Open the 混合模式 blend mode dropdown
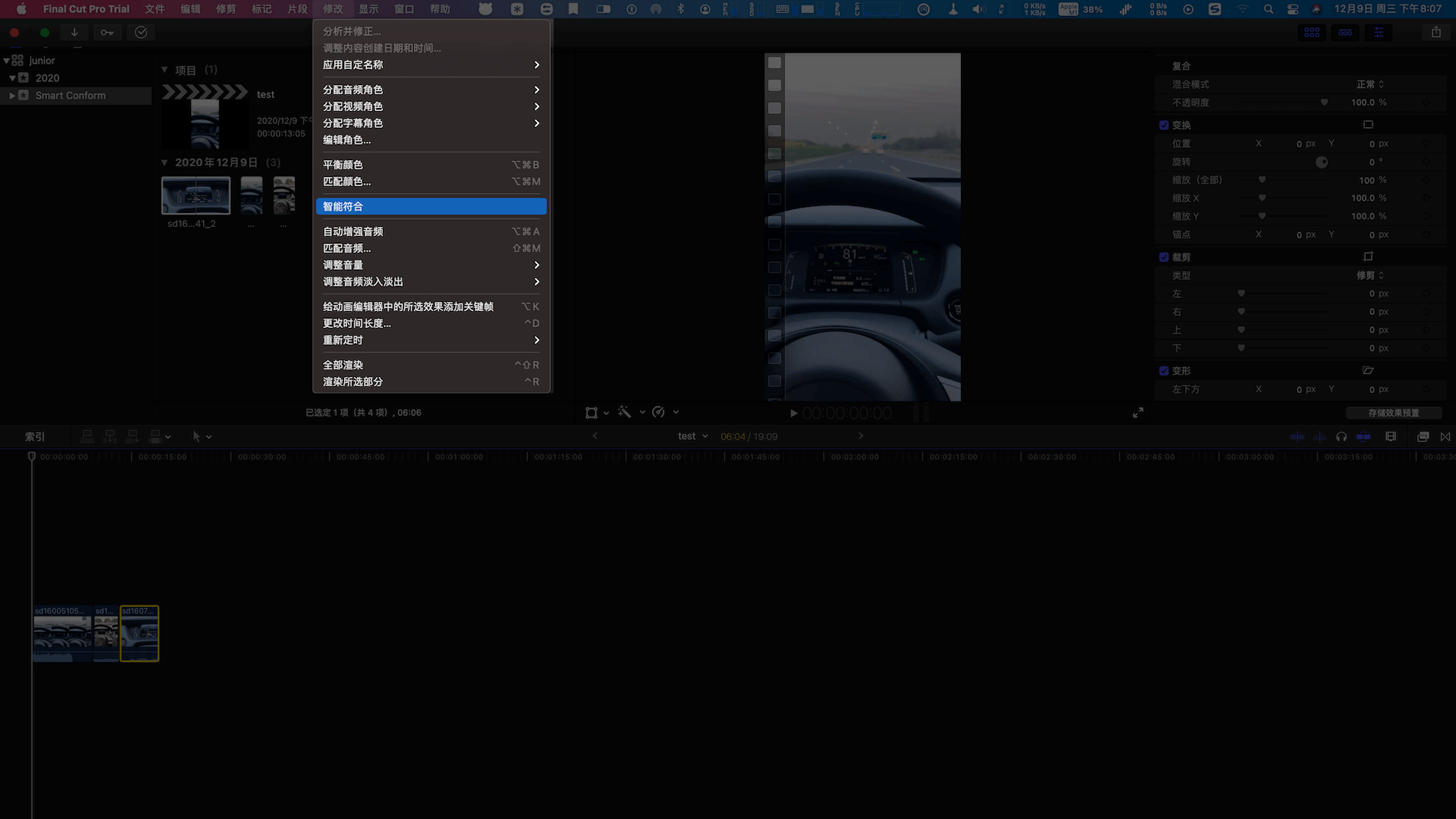 1370,84
